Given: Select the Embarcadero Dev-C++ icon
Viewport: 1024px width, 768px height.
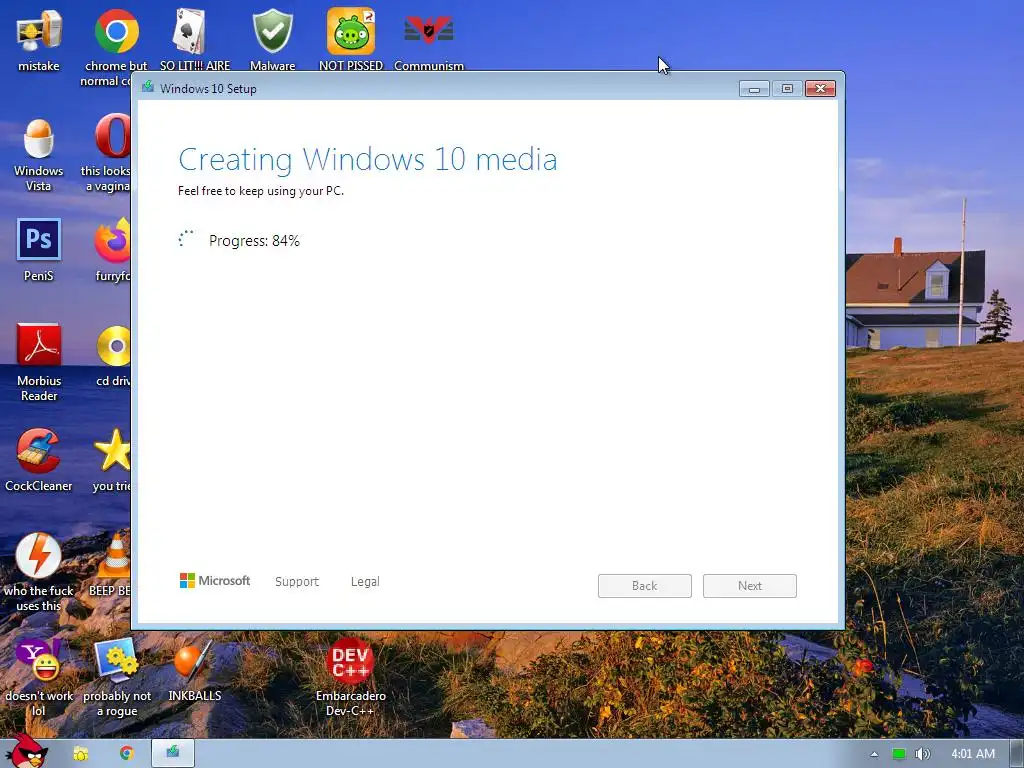Looking at the screenshot, I should point(350,661).
